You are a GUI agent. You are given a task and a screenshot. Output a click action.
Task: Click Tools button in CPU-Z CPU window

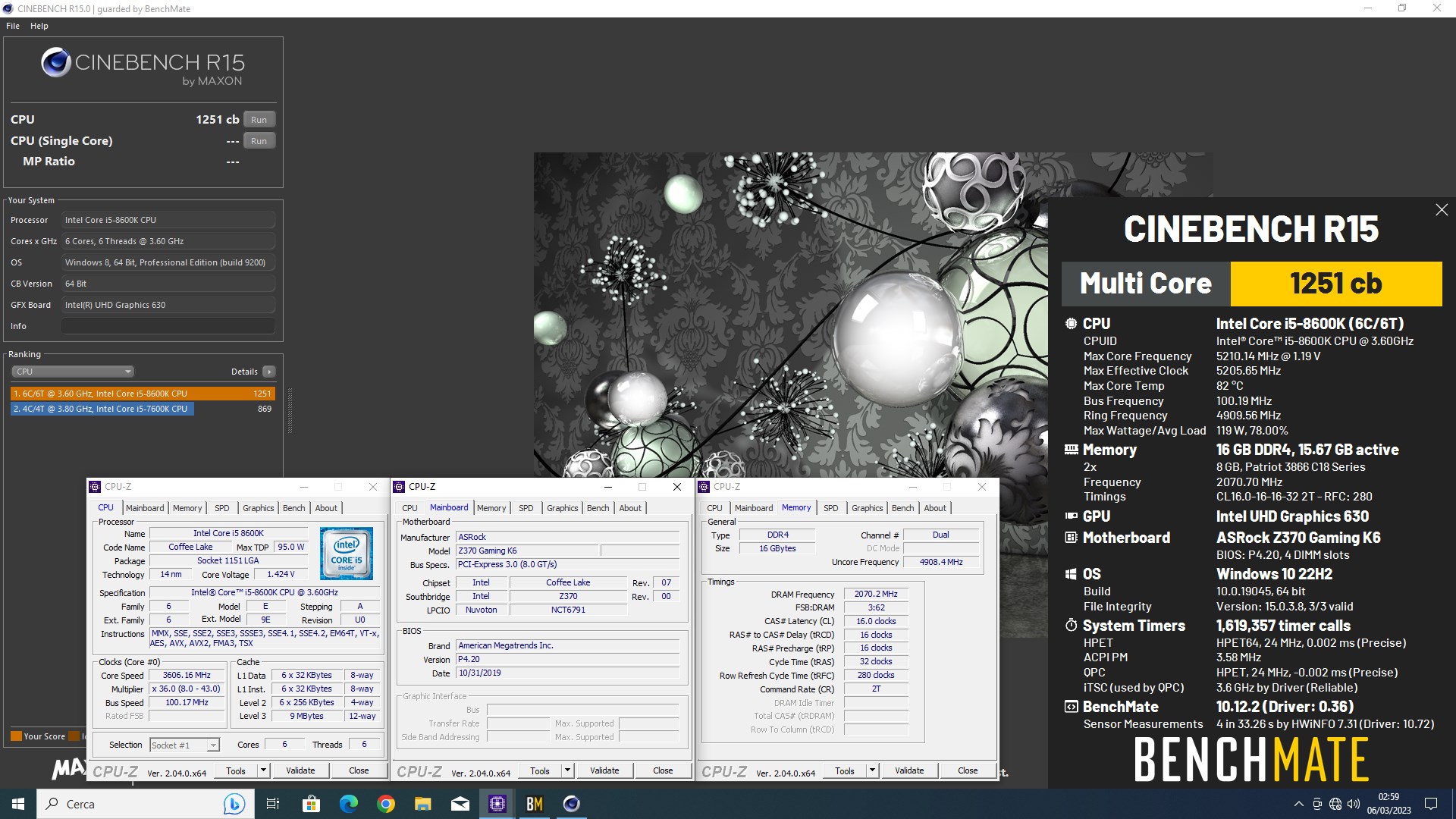[x=236, y=770]
